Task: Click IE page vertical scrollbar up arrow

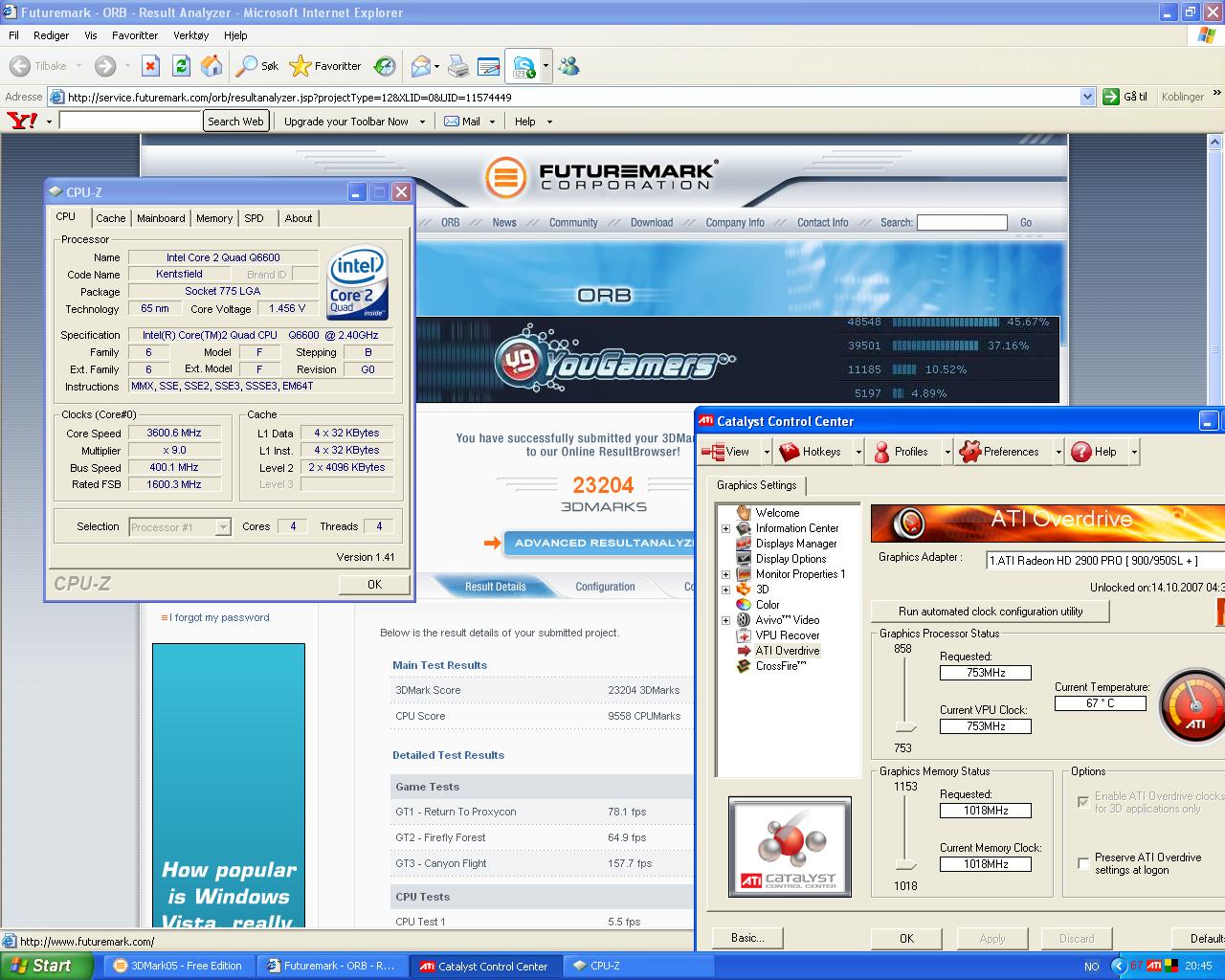Action: click(x=1215, y=143)
